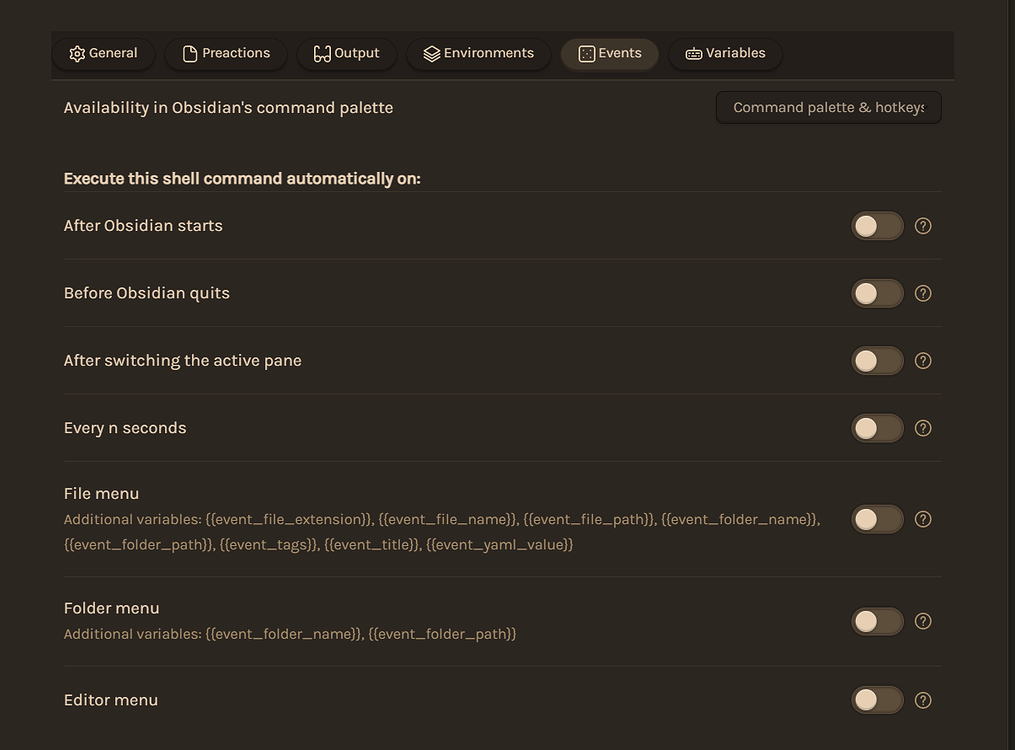Switch to the General tab
This screenshot has height=750, width=1015.
coord(103,54)
